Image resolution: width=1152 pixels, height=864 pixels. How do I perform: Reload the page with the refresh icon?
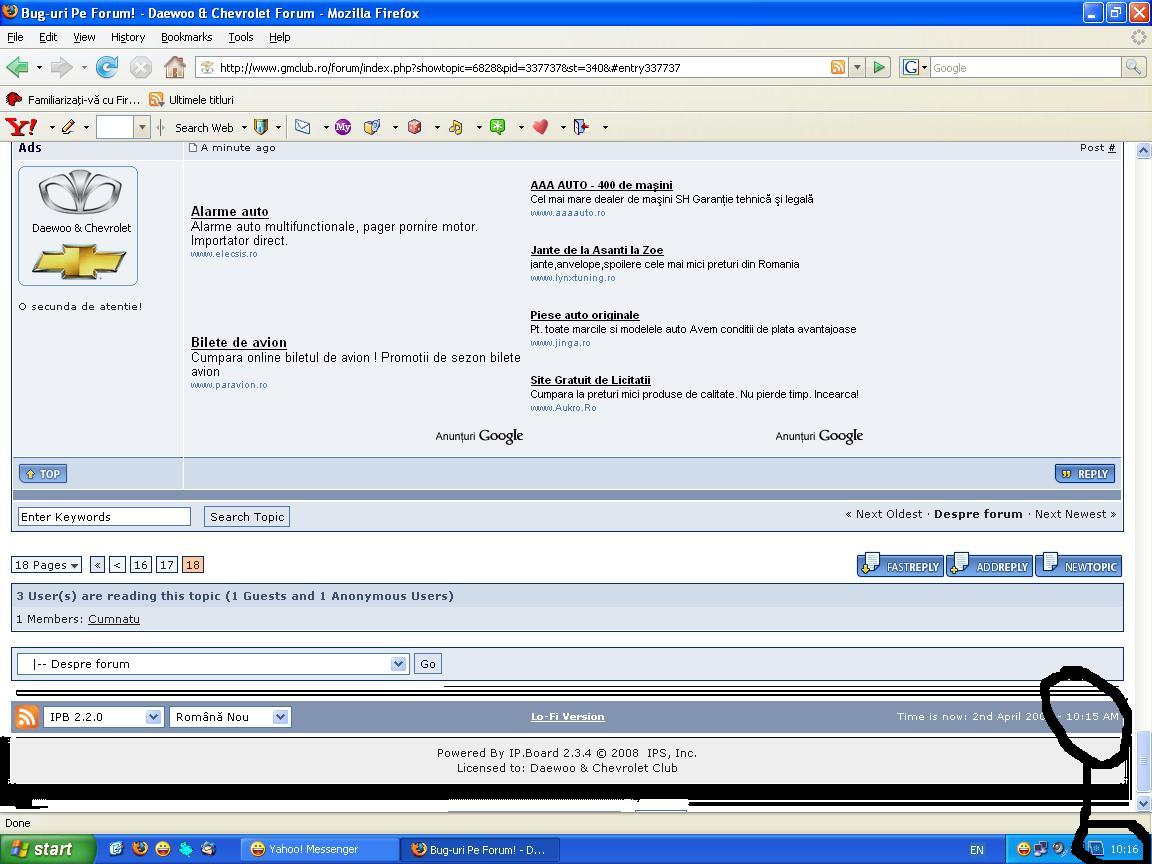[x=107, y=67]
